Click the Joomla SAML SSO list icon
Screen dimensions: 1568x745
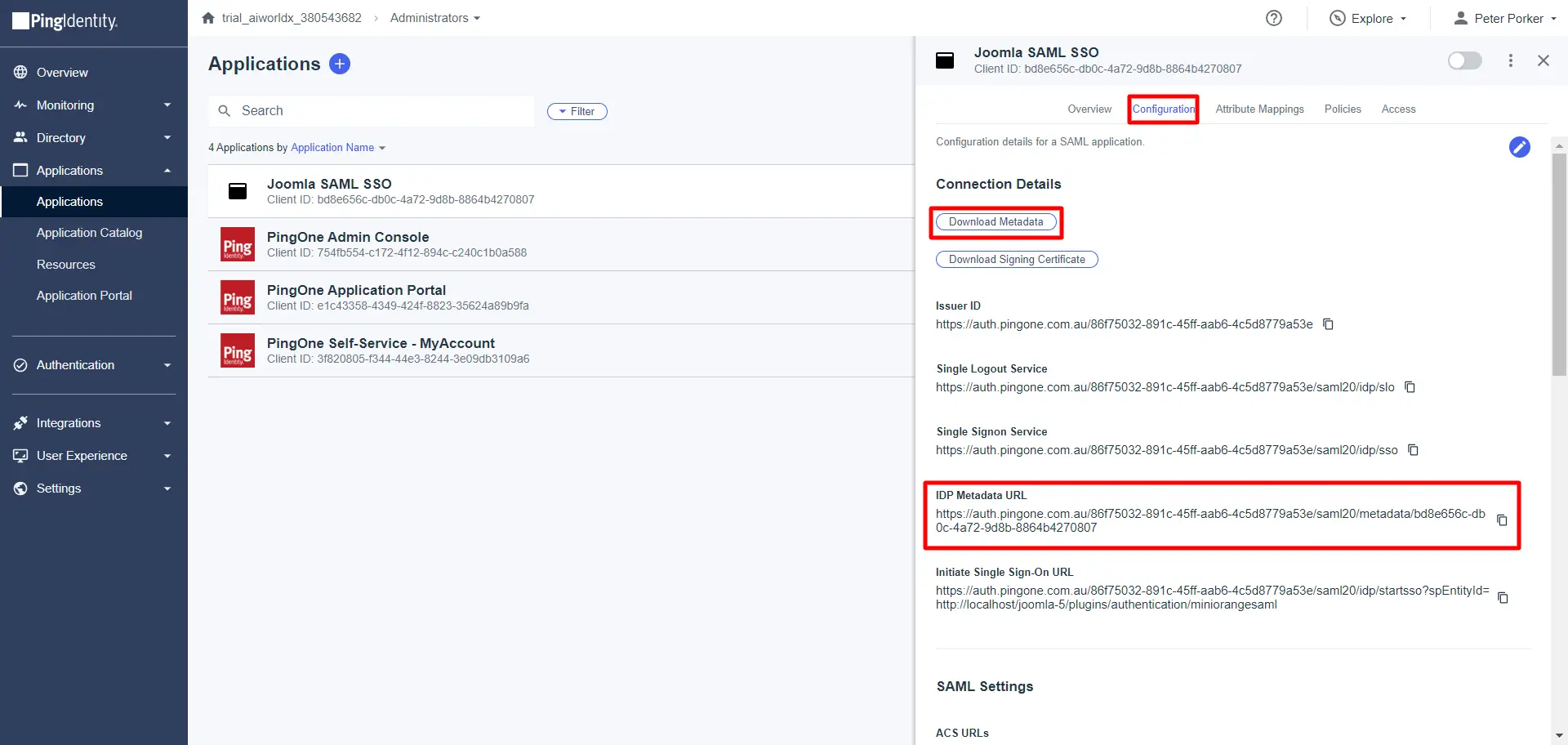coord(238,191)
